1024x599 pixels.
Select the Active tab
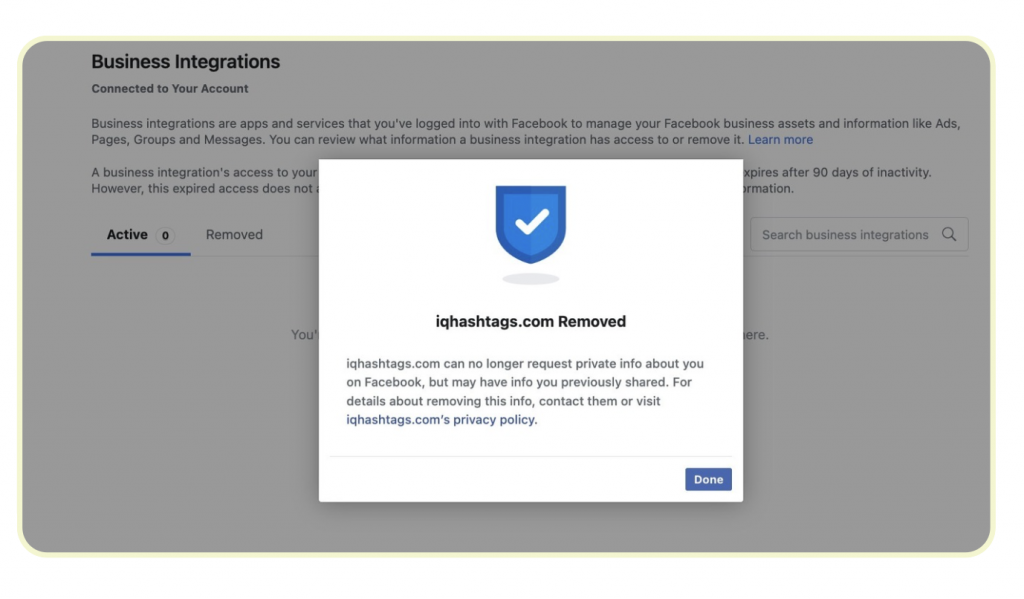click(127, 235)
